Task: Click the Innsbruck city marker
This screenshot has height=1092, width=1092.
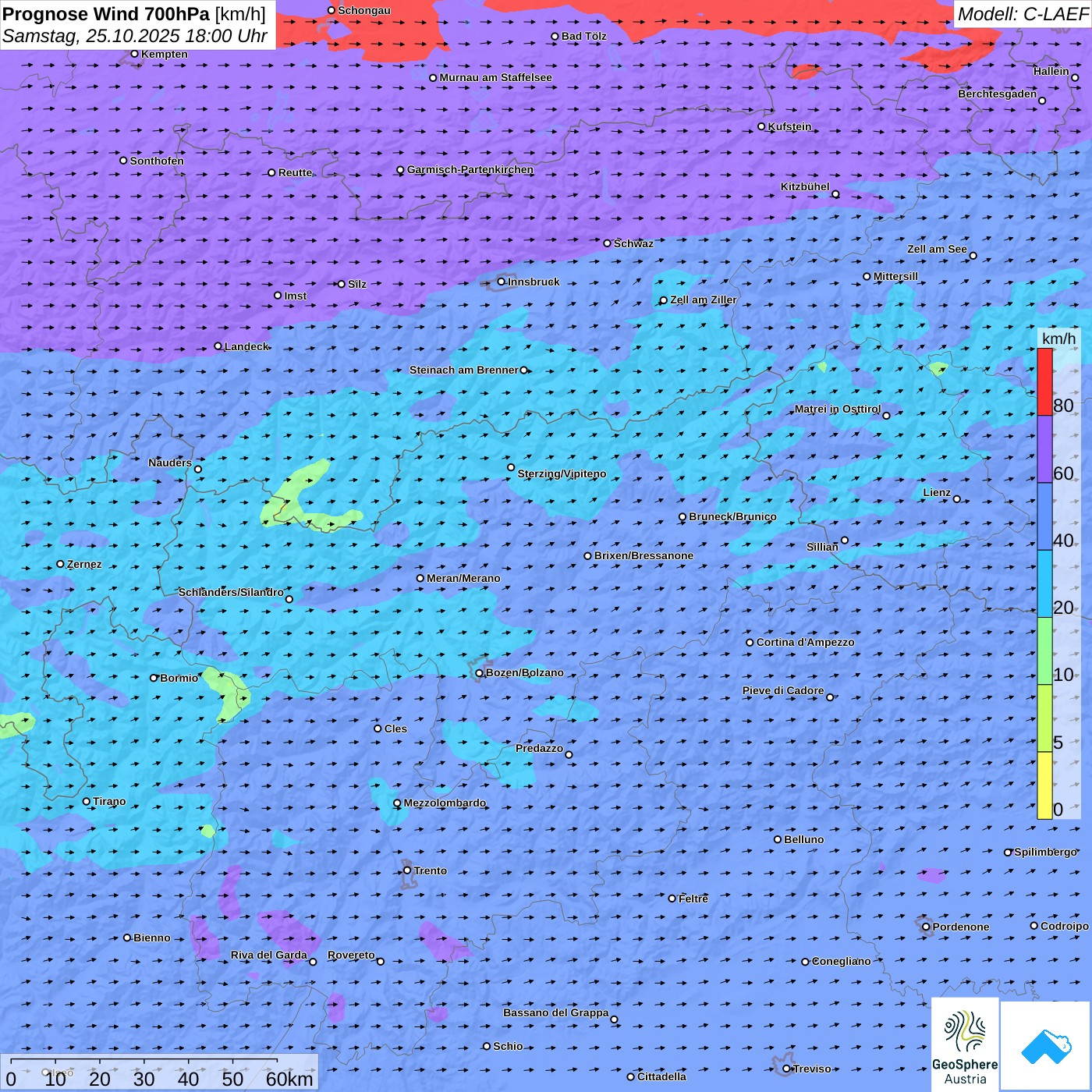Action: (x=502, y=282)
